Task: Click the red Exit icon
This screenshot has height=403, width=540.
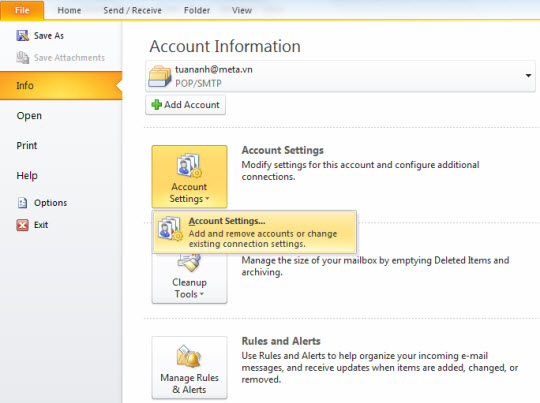Action: pos(22,225)
